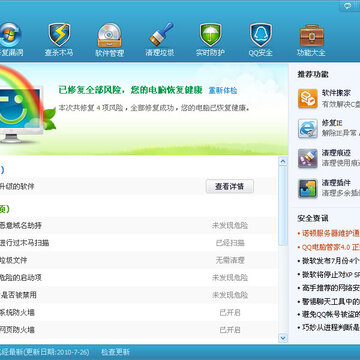This screenshot has width=360, height=360.
Task: Launch the 清理插件 puzzle icon
Action: click(308, 189)
